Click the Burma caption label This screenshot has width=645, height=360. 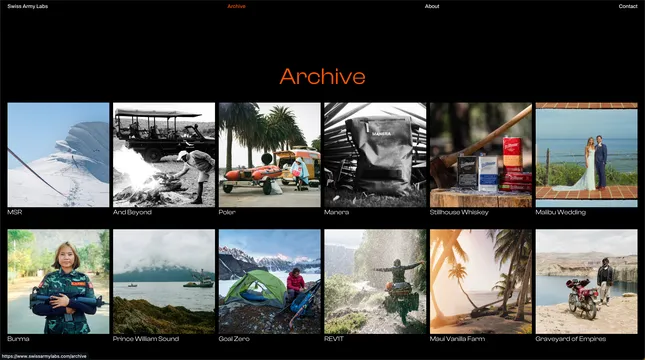point(18,339)
